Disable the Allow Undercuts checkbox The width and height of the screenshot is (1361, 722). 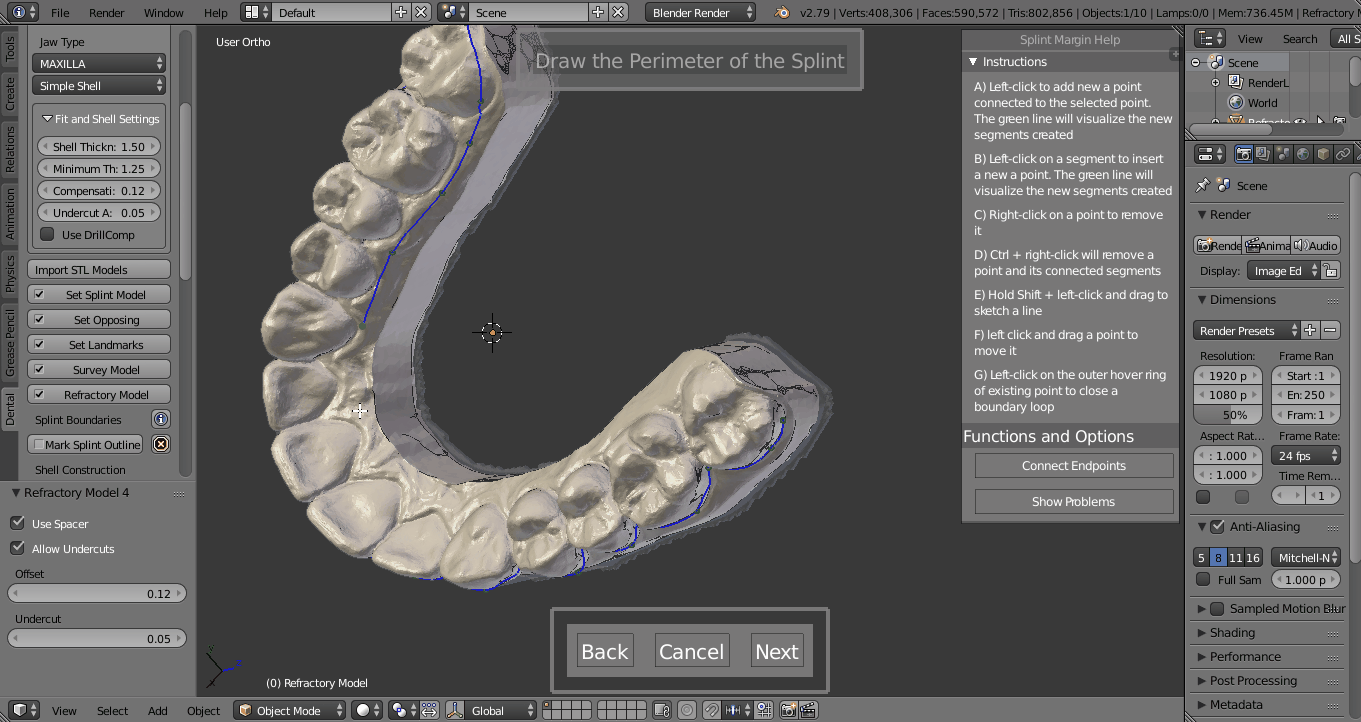(17, 548)
